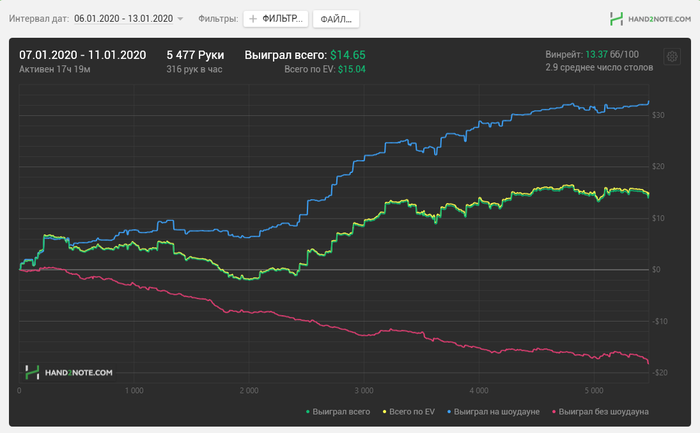Click the 1 000 x-axis label
The width and height of the screenshot is (700, 433).
(x=134, y=391)
